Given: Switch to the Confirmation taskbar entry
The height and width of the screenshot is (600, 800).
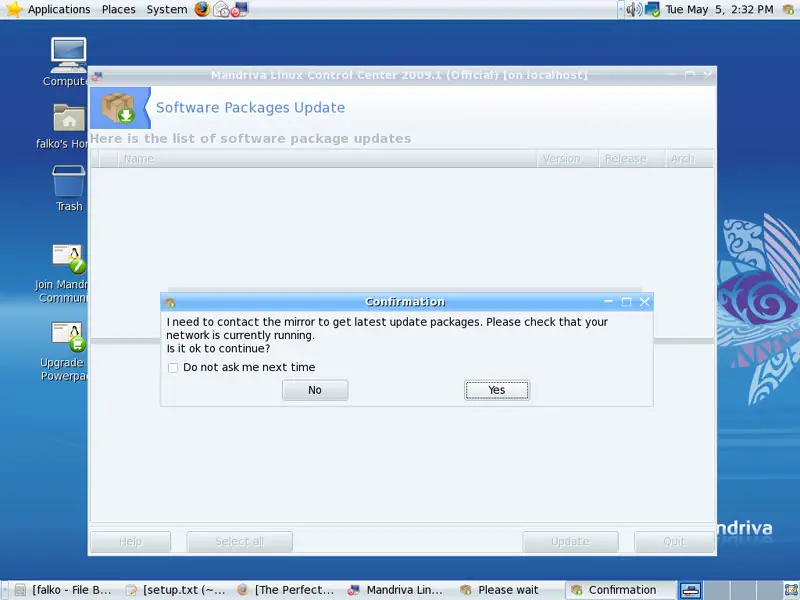Looking at the screenshot, I should coord(620,590).
